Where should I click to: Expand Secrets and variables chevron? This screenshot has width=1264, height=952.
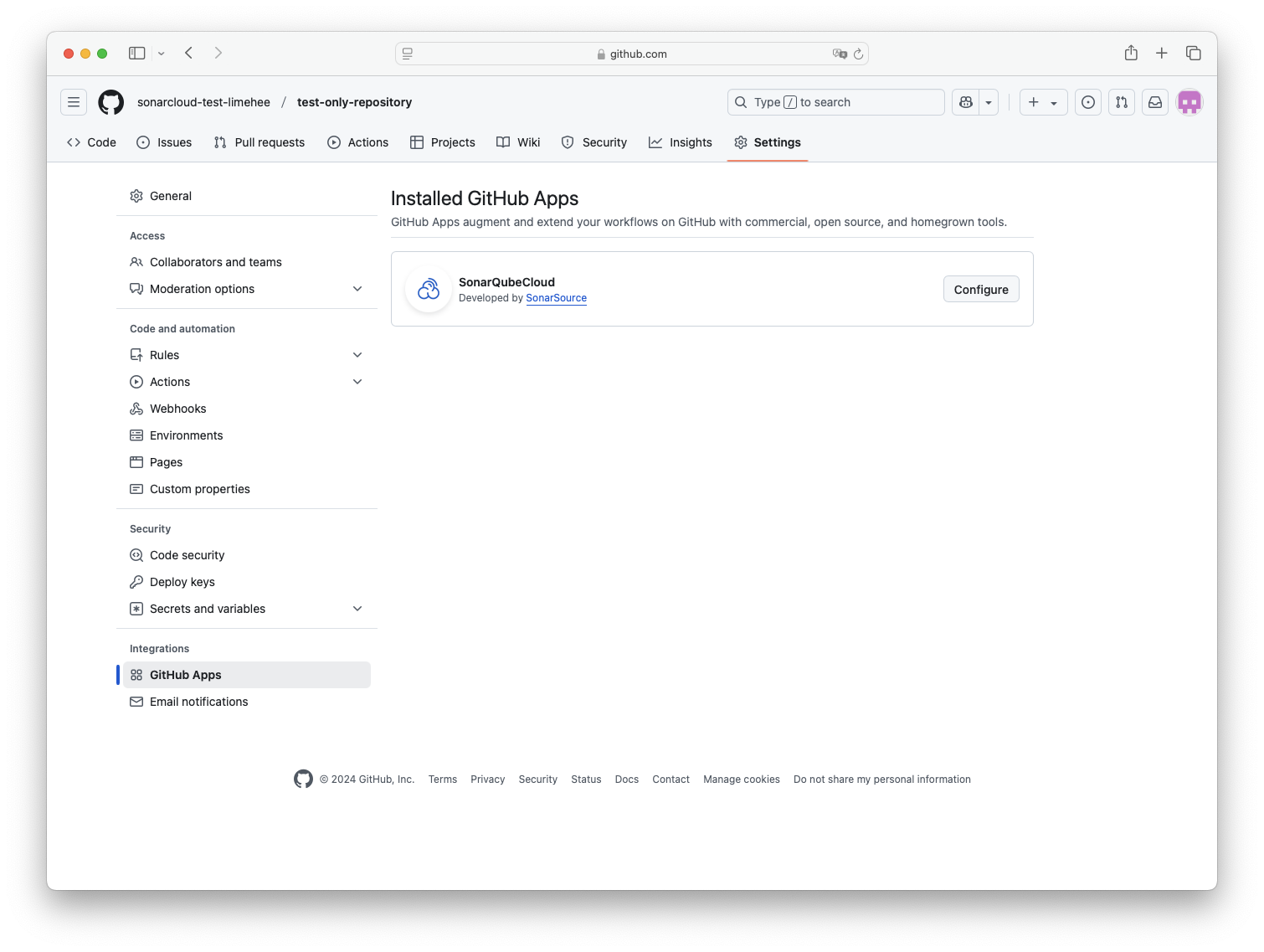[x=357, y=609]
